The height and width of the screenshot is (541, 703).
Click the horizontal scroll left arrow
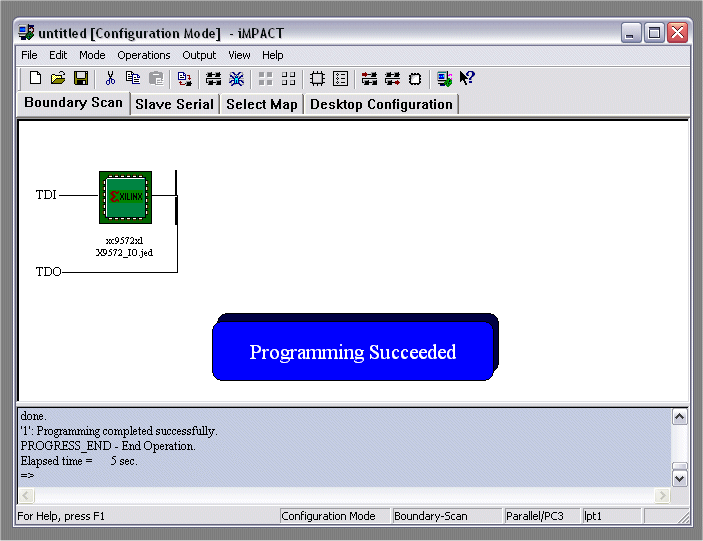tap(26, 495)
